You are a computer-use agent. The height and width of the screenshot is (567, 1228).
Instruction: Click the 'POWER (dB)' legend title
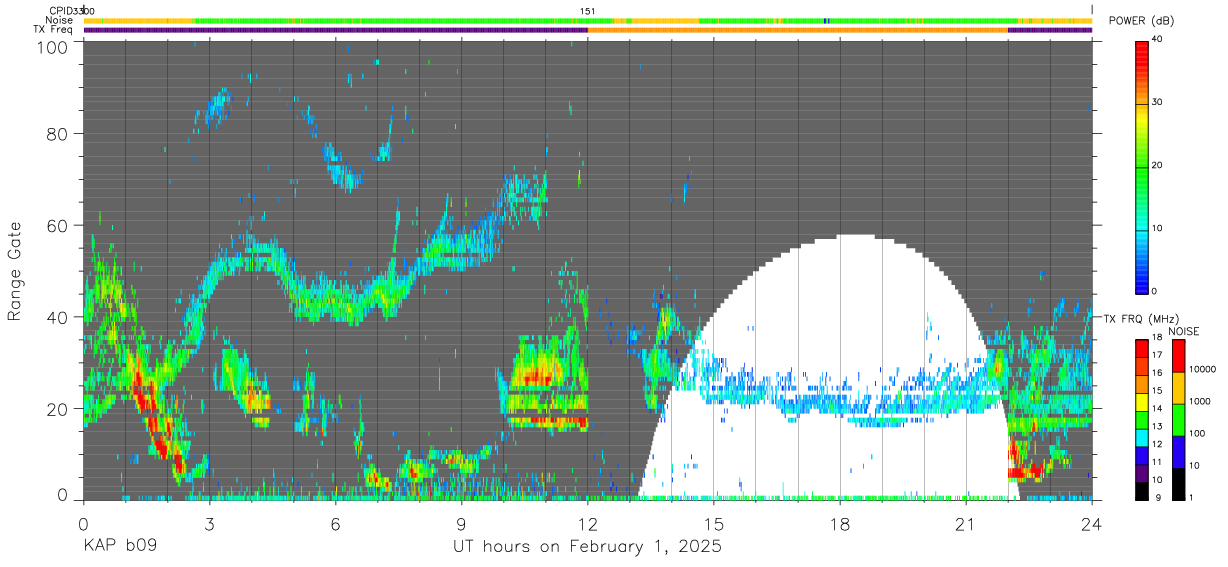pos(1141,20)
